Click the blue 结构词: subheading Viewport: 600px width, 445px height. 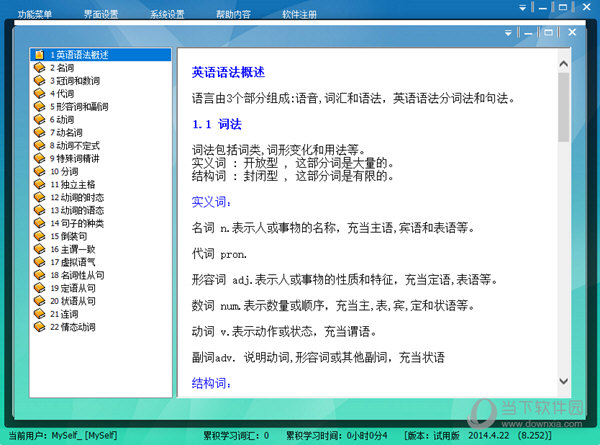[x=211, y=383]
